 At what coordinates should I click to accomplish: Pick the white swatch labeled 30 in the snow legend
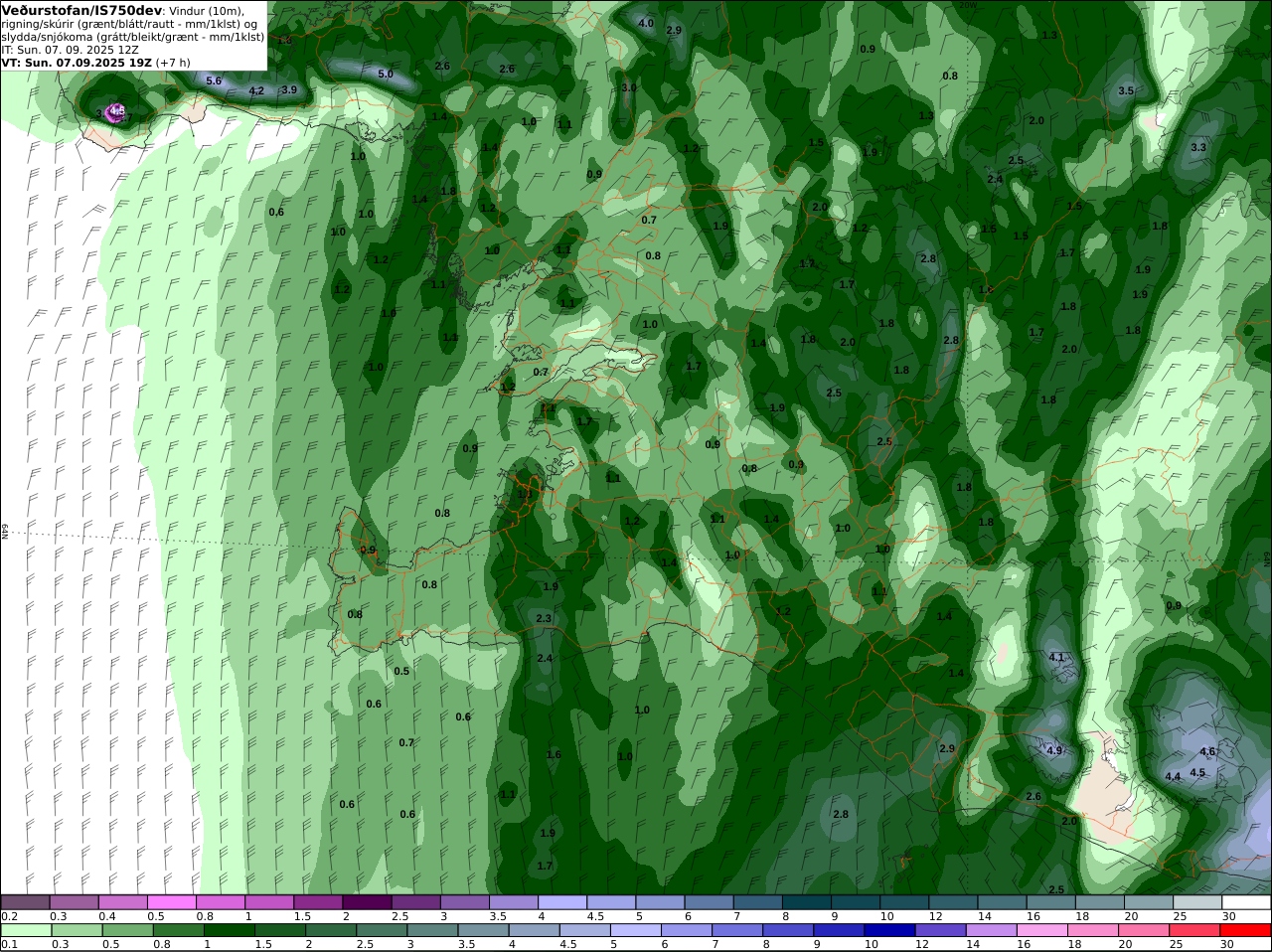click(1246, 902)
